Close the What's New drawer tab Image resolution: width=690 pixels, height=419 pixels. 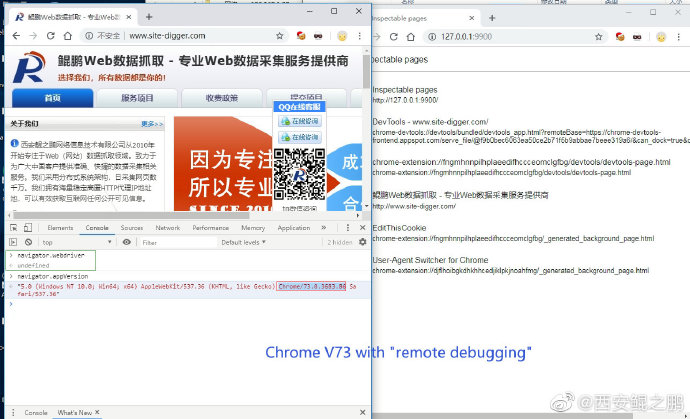pyautogui.click(x=97, y=412)
